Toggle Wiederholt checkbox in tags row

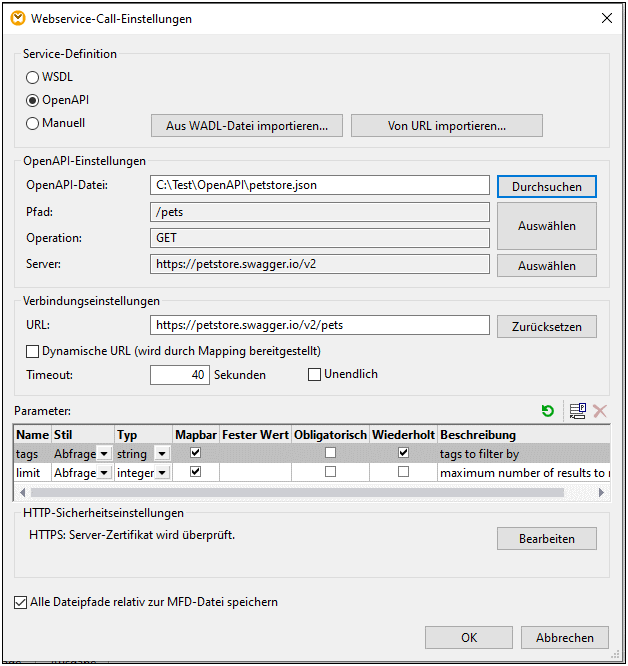[403, 453]
